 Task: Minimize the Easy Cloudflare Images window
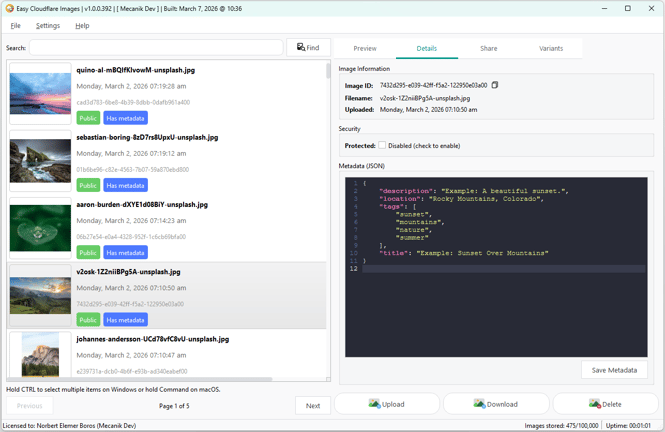pos(604,8)
